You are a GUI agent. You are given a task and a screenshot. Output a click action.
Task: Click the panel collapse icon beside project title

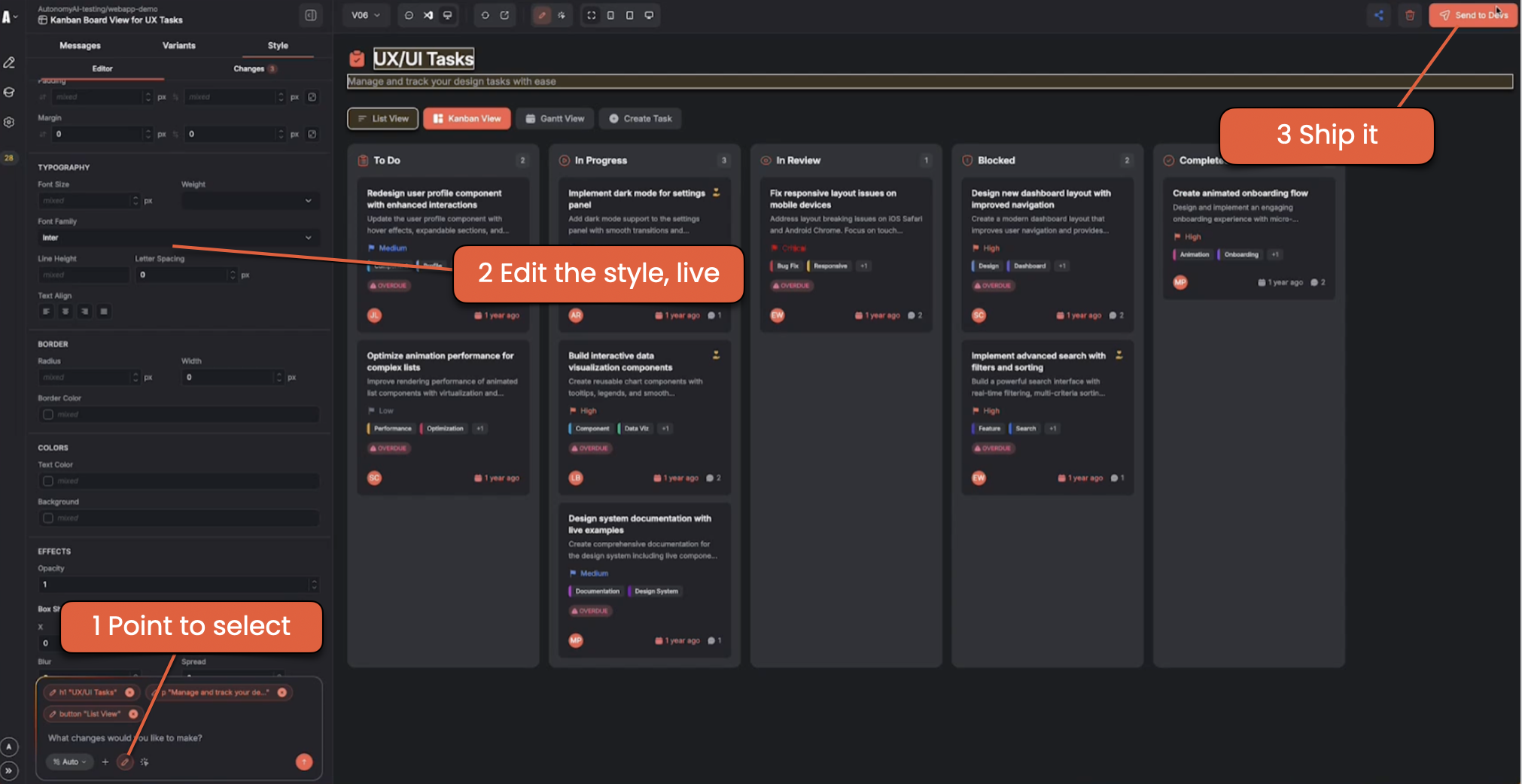coord(310,15)
